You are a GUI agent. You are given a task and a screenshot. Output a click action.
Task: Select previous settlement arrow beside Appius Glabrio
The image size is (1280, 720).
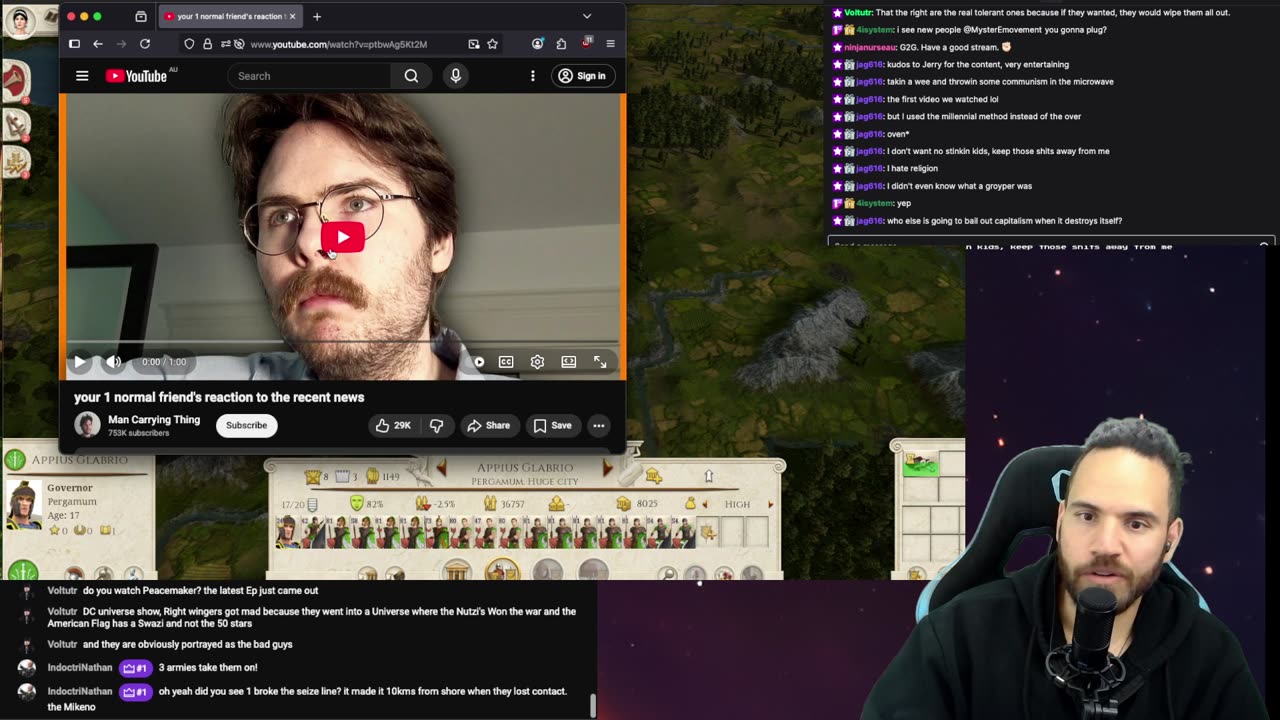point(441,468)
